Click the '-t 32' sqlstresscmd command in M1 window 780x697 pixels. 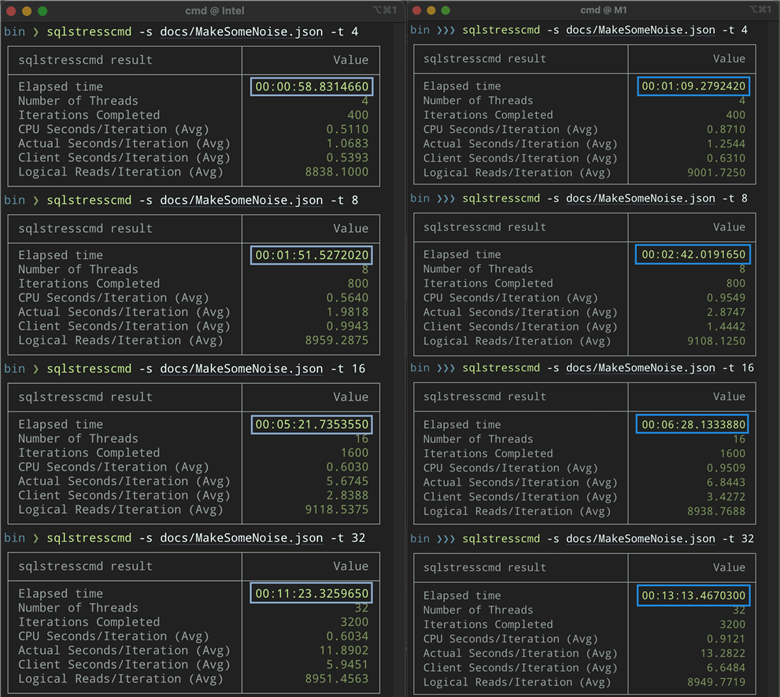pos(608,538)
